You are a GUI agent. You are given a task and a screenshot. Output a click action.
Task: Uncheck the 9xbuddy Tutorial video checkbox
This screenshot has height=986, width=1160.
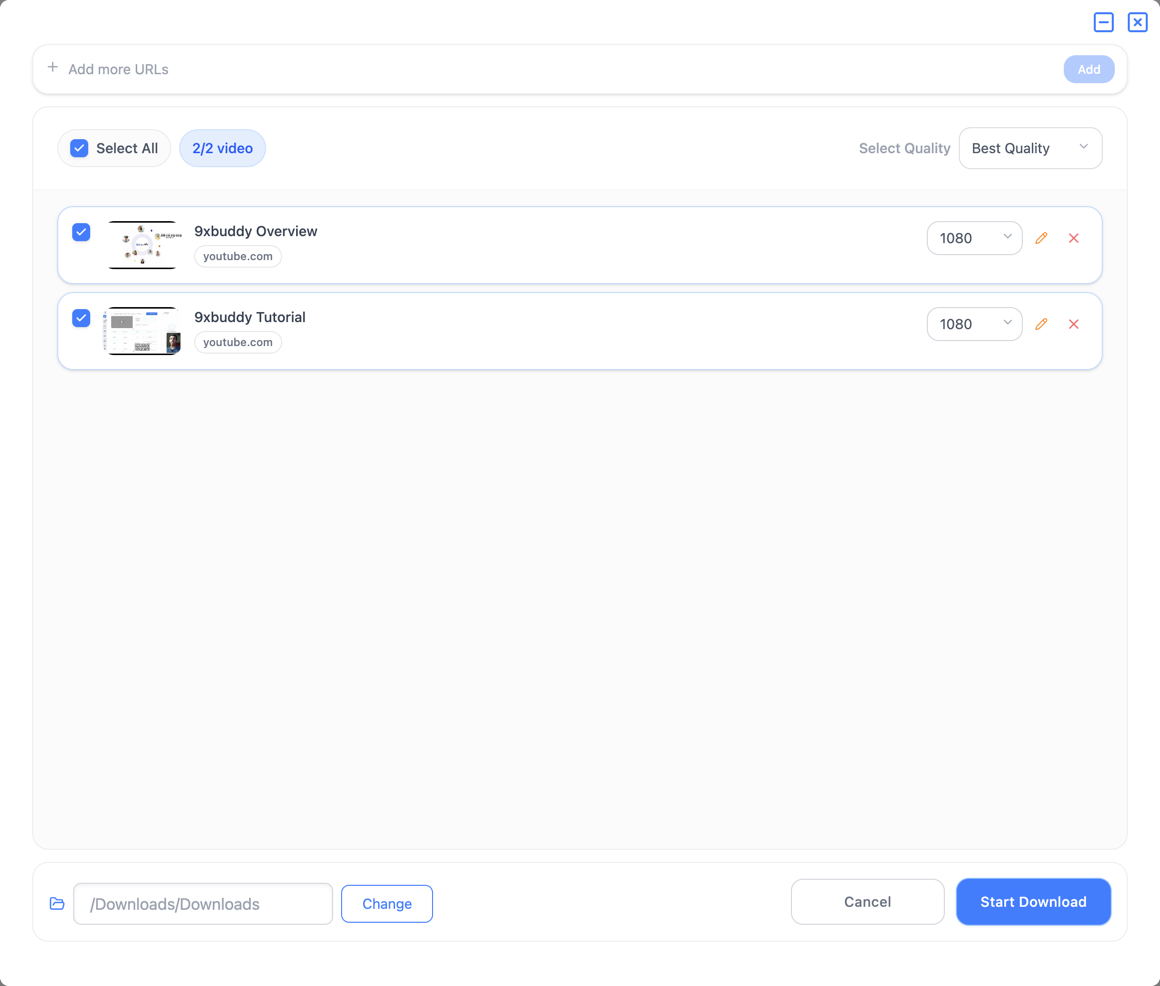pos(81,318)
